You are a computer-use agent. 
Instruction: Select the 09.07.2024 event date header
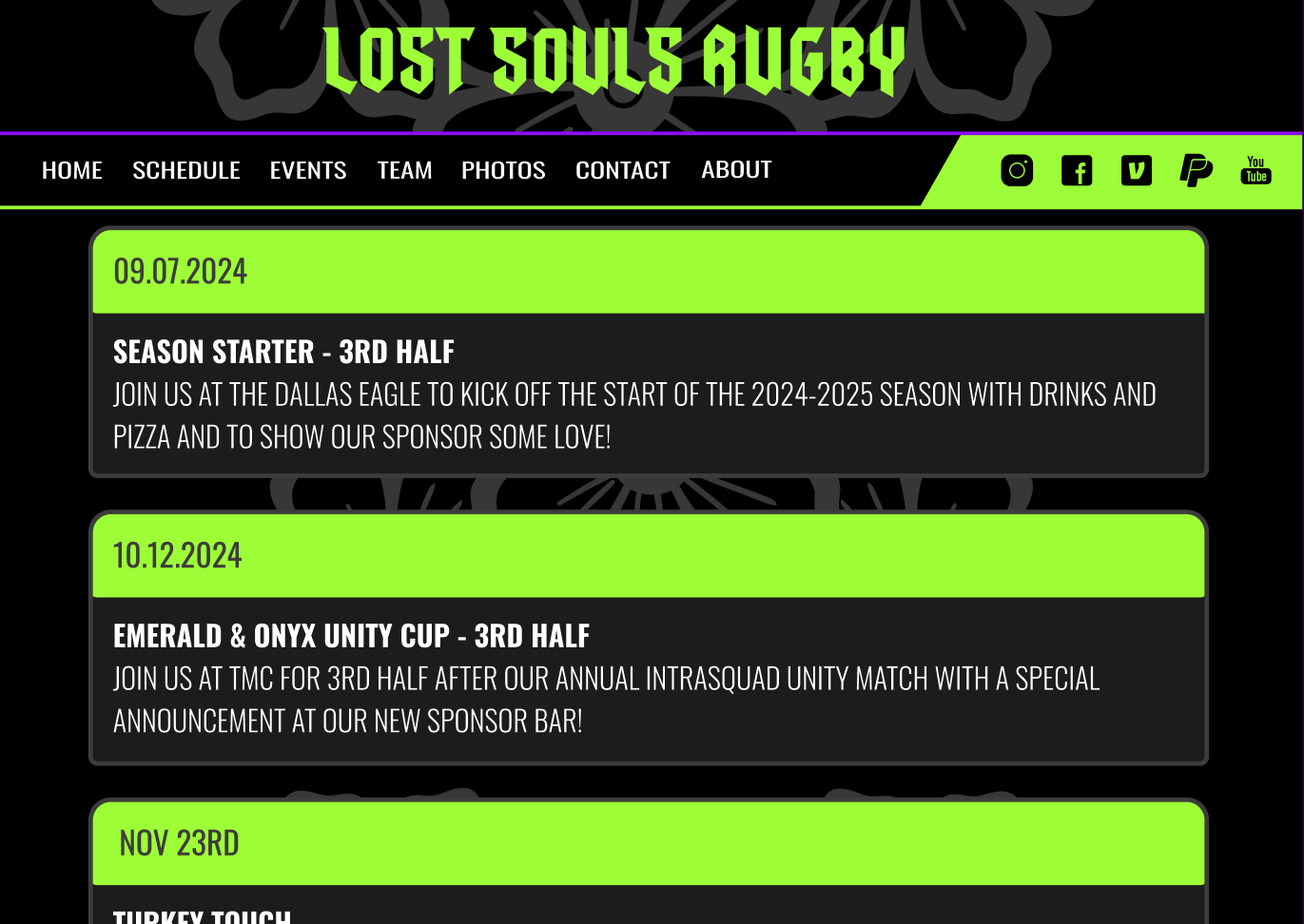(x=181, y=272)
